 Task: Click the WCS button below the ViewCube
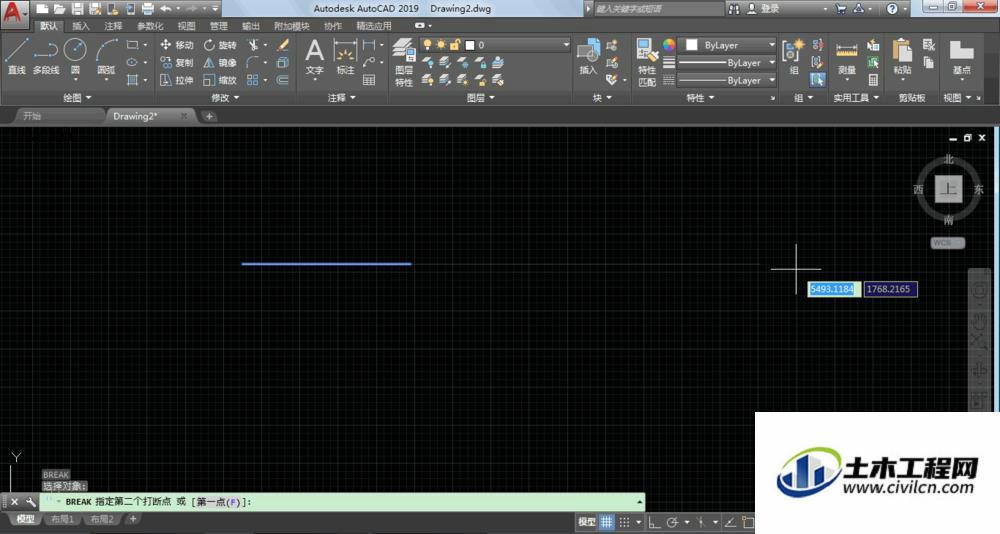[x=947, y=242]
